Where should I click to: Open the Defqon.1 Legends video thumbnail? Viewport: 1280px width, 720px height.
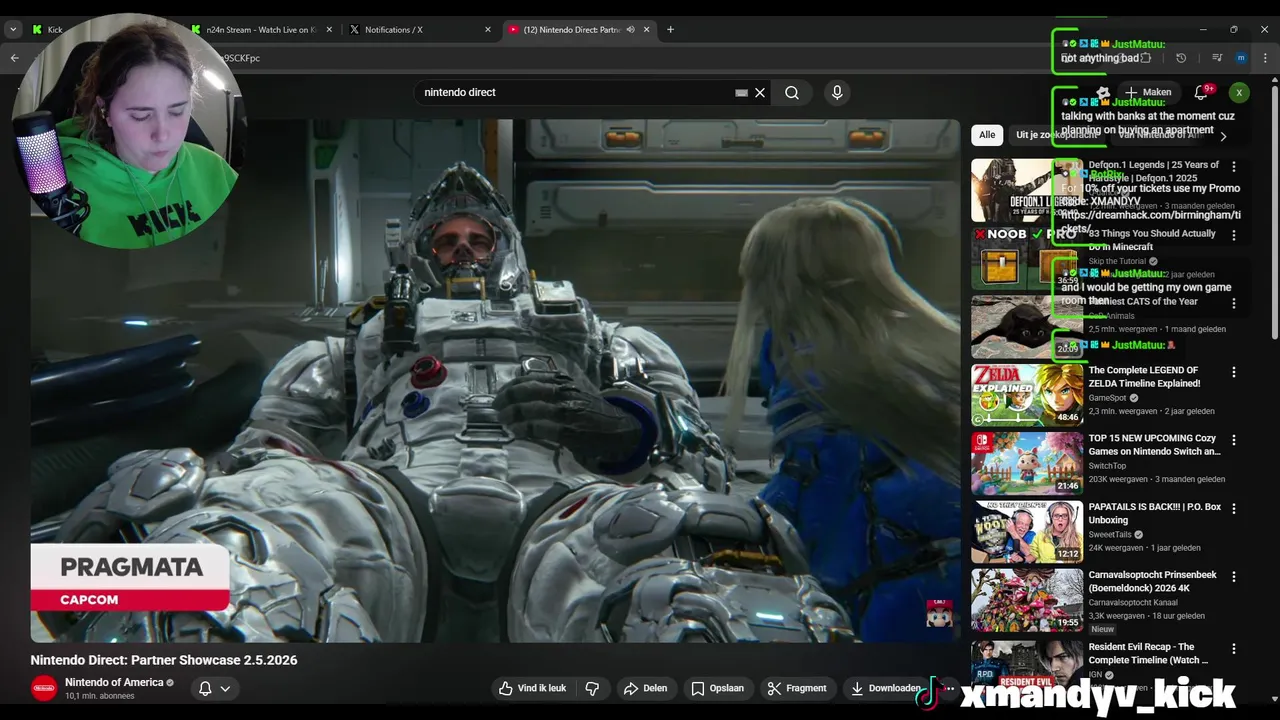1026,190
